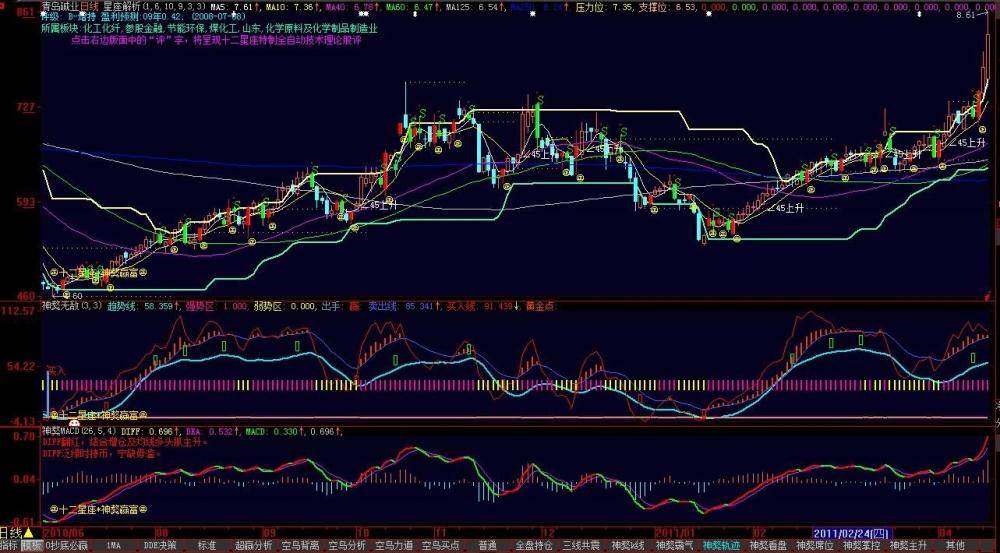Open the 日线 period selector yellow triangle
Screen dimensions: 1000x553
pyautogui.click(x=28, y=533)
